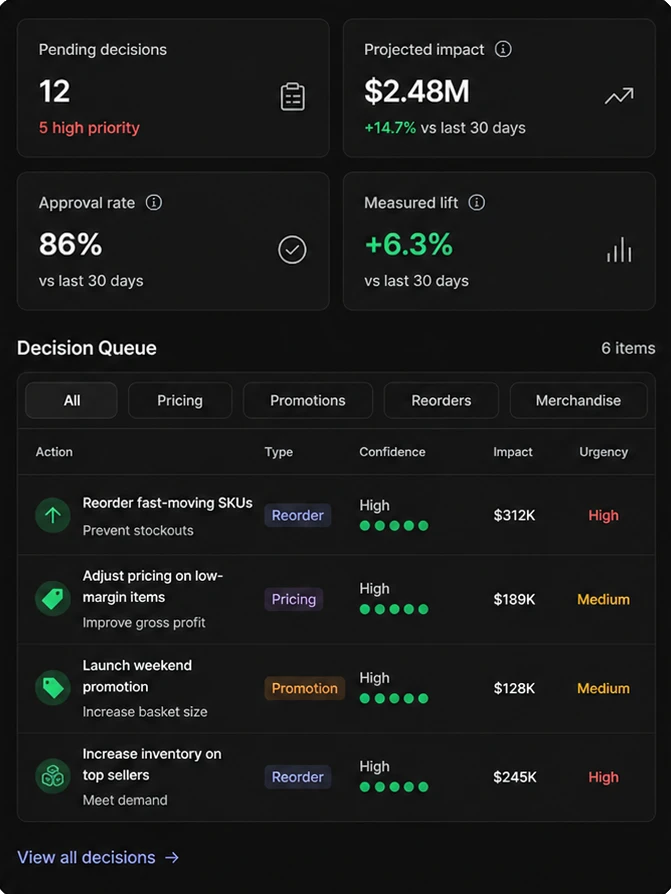Click confidence dots for Adjust pricing row
The height and width of the screenshot is (894, 671).
click(x=394, y=609)
